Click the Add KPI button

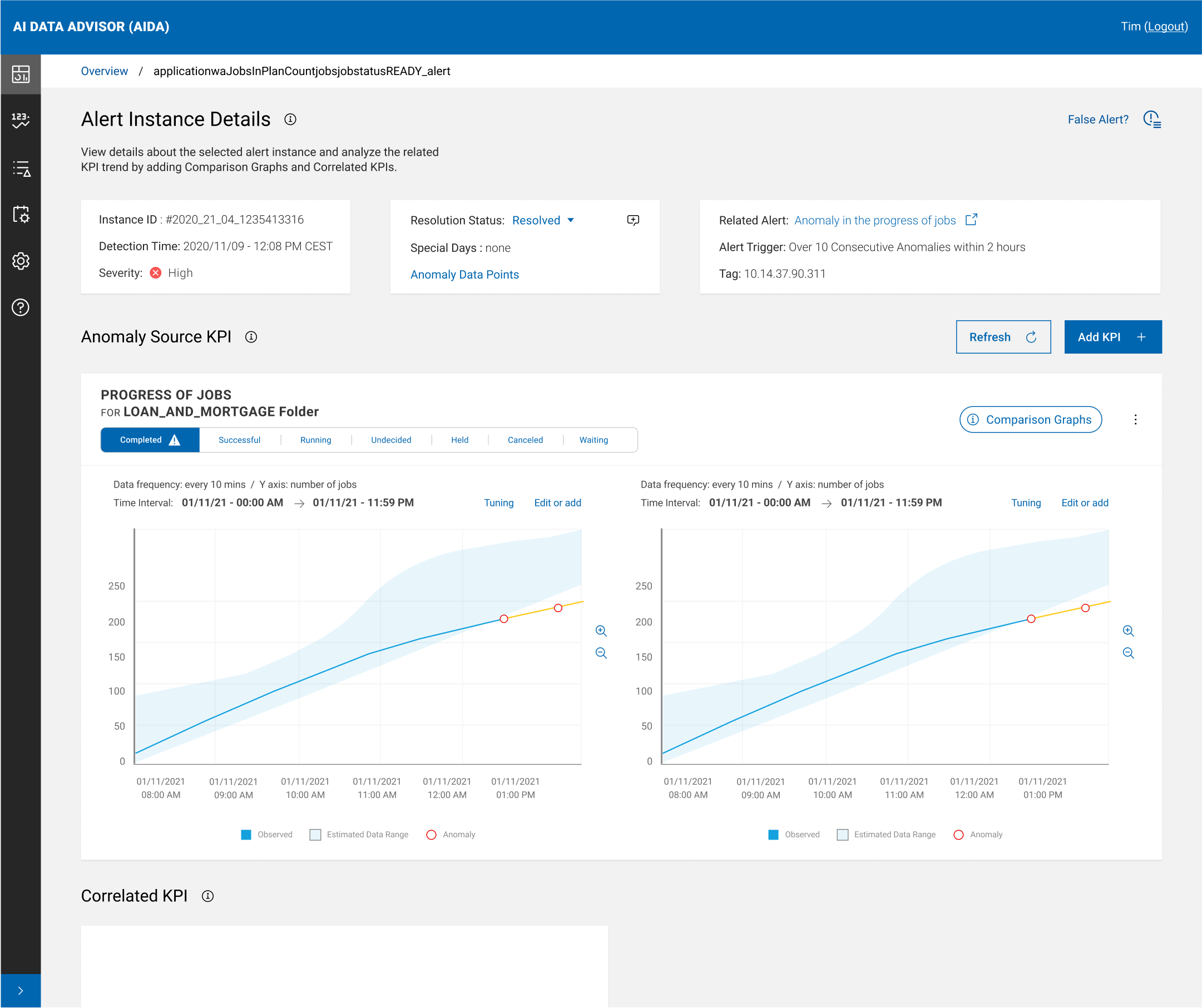tap(1112, 337)
